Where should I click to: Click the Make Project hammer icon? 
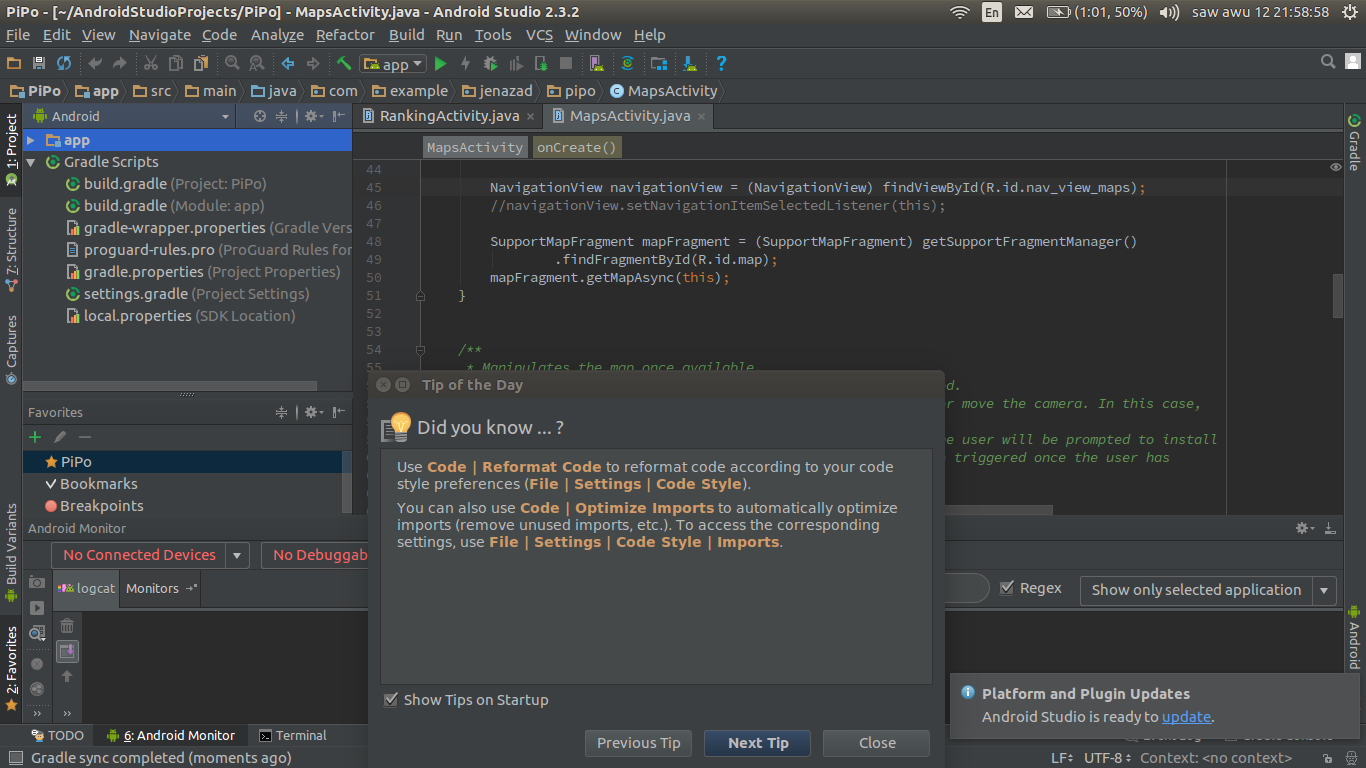click(343, 63)
